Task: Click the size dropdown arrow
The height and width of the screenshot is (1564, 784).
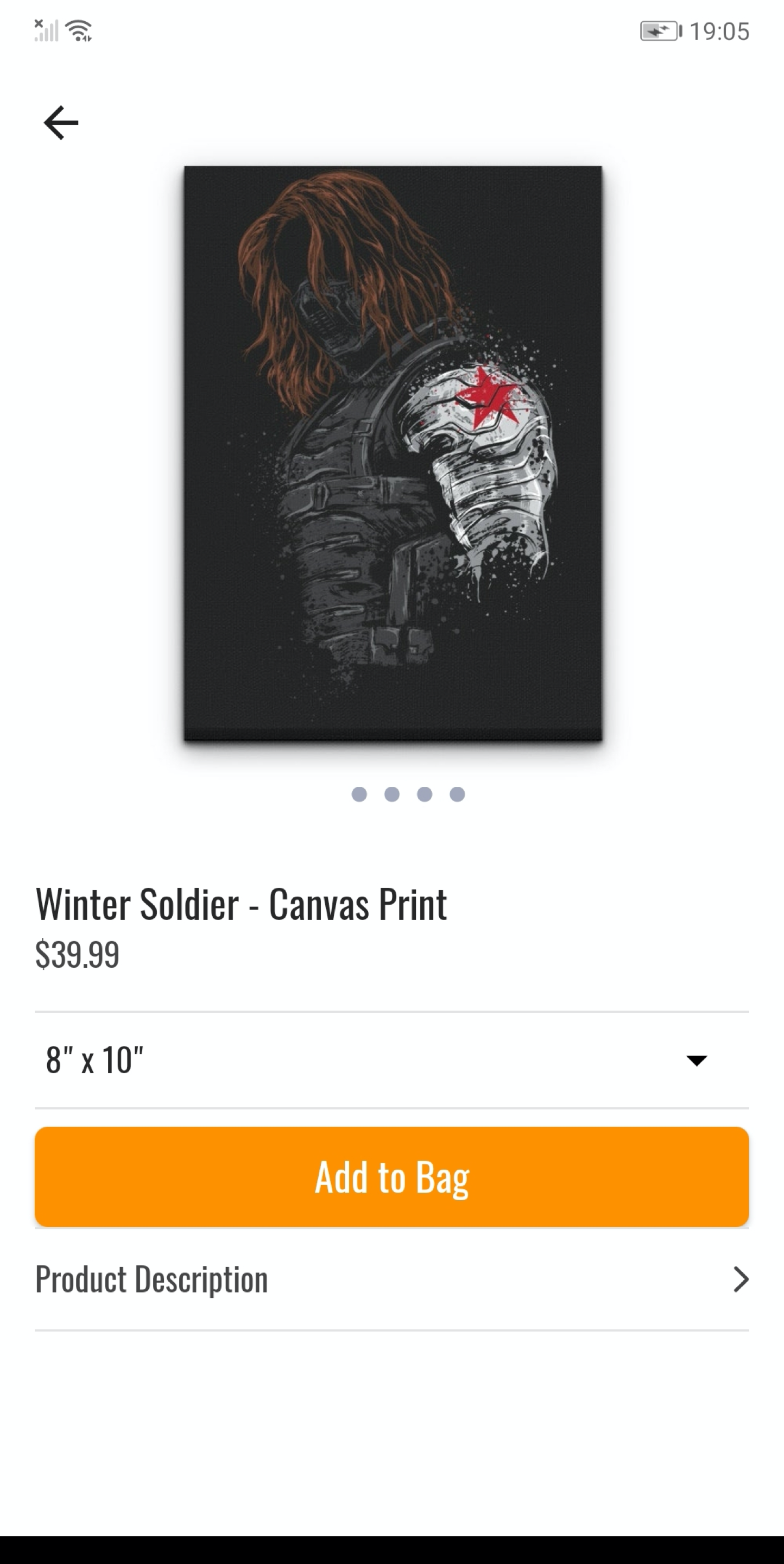Action: (x=697, y=1061)
